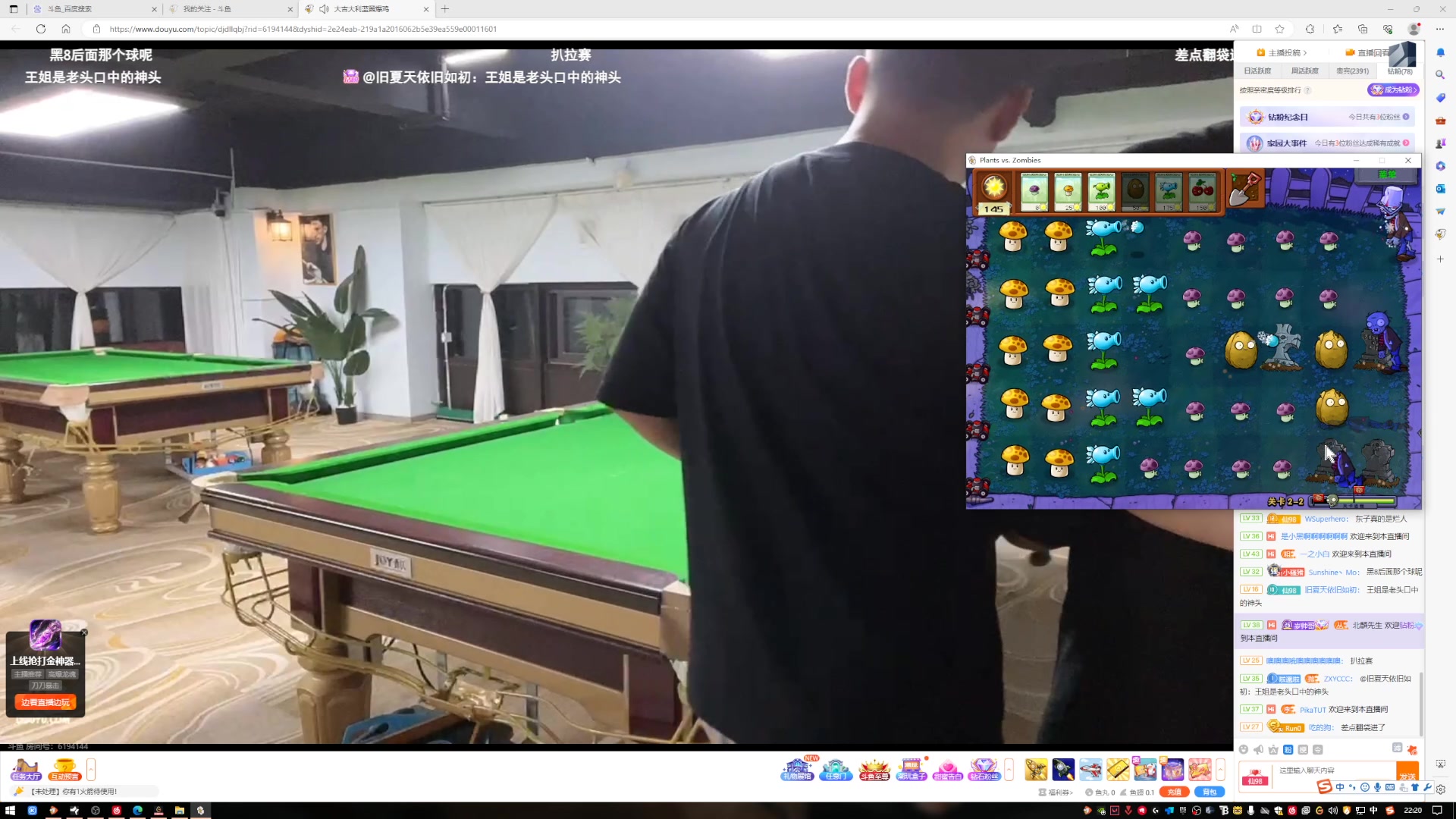This screenshot has width=1456, height=819.
Task: Open a new browser tab
Action: coord(445,9)
